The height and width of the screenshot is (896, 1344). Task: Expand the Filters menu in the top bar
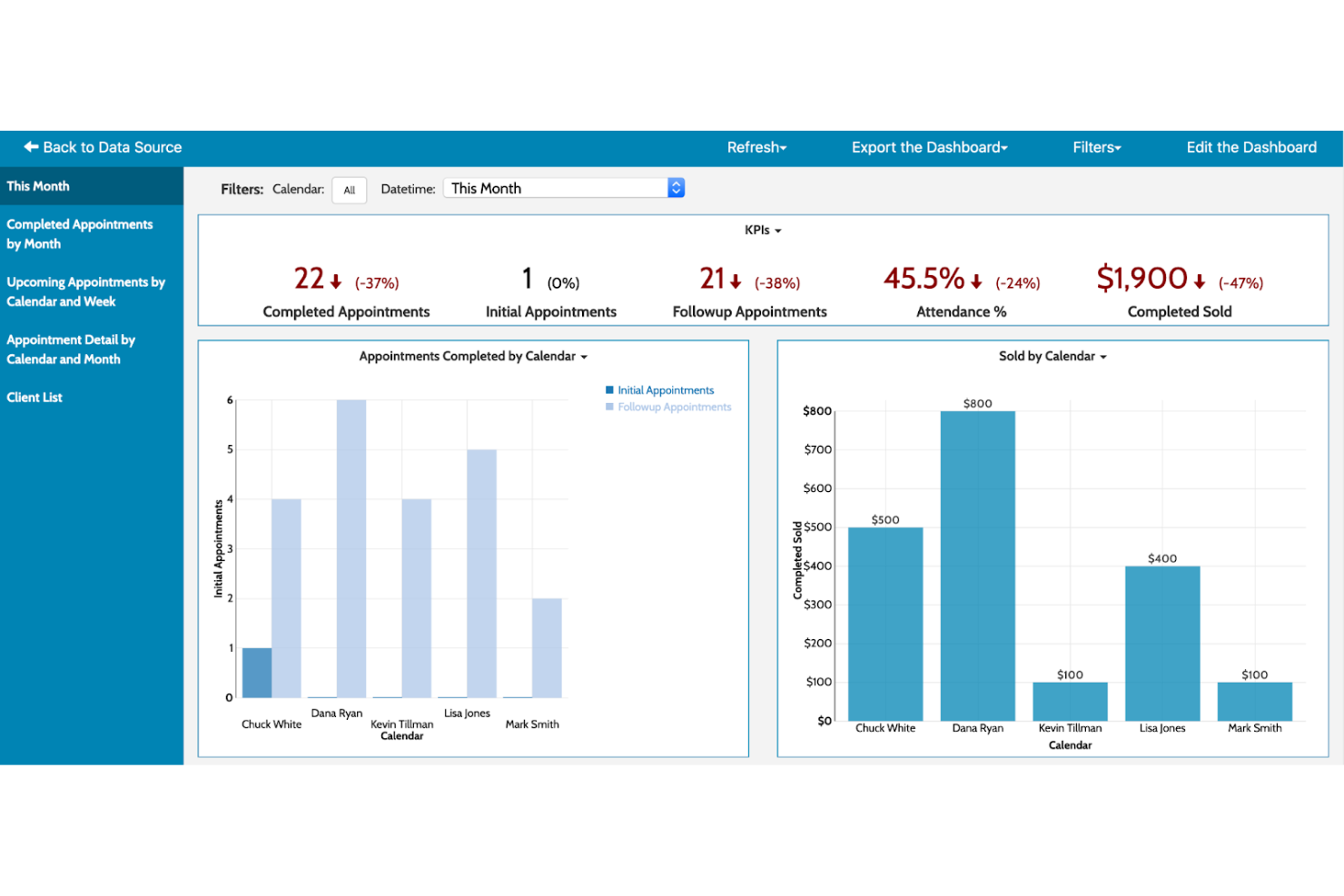(x=1117, y=147)
